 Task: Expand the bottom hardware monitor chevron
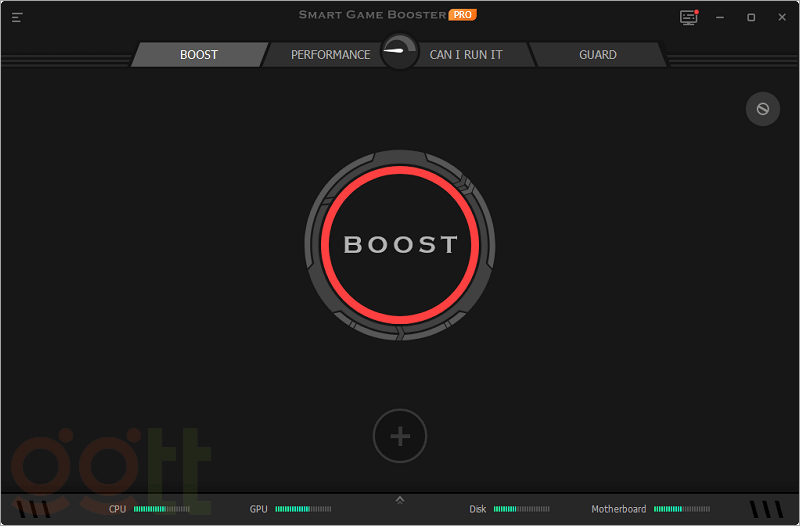400,499
